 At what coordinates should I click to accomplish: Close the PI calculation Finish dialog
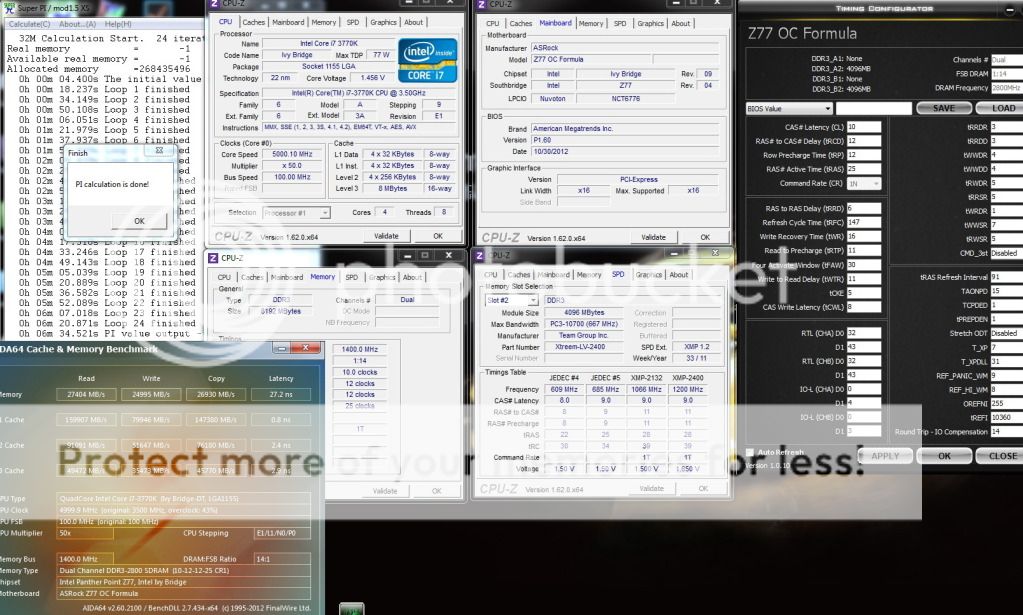pyautogui.click(x=159, y=153)
